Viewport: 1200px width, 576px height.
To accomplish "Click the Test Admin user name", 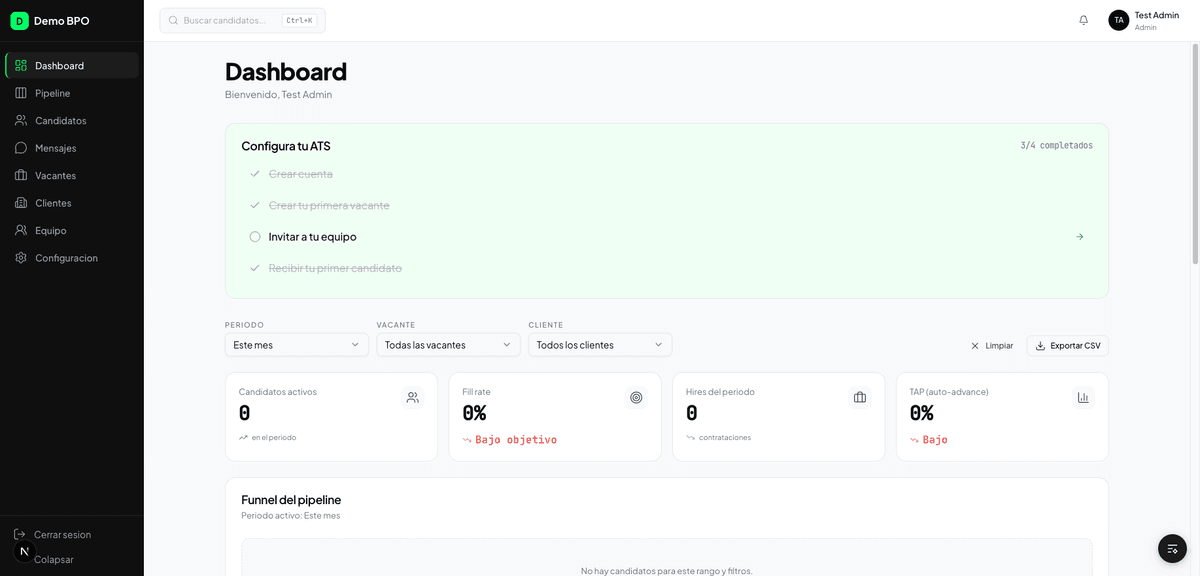I will [1156, 15].
